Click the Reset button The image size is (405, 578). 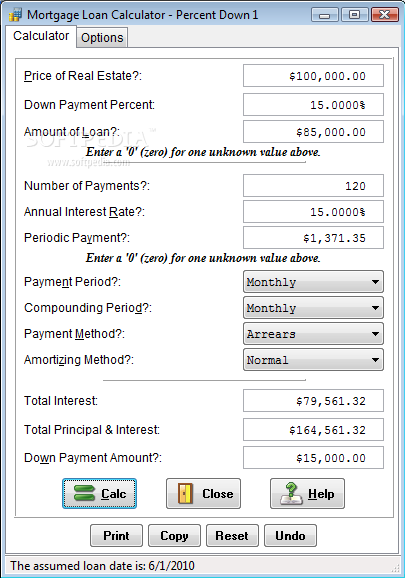click(232, 536)
